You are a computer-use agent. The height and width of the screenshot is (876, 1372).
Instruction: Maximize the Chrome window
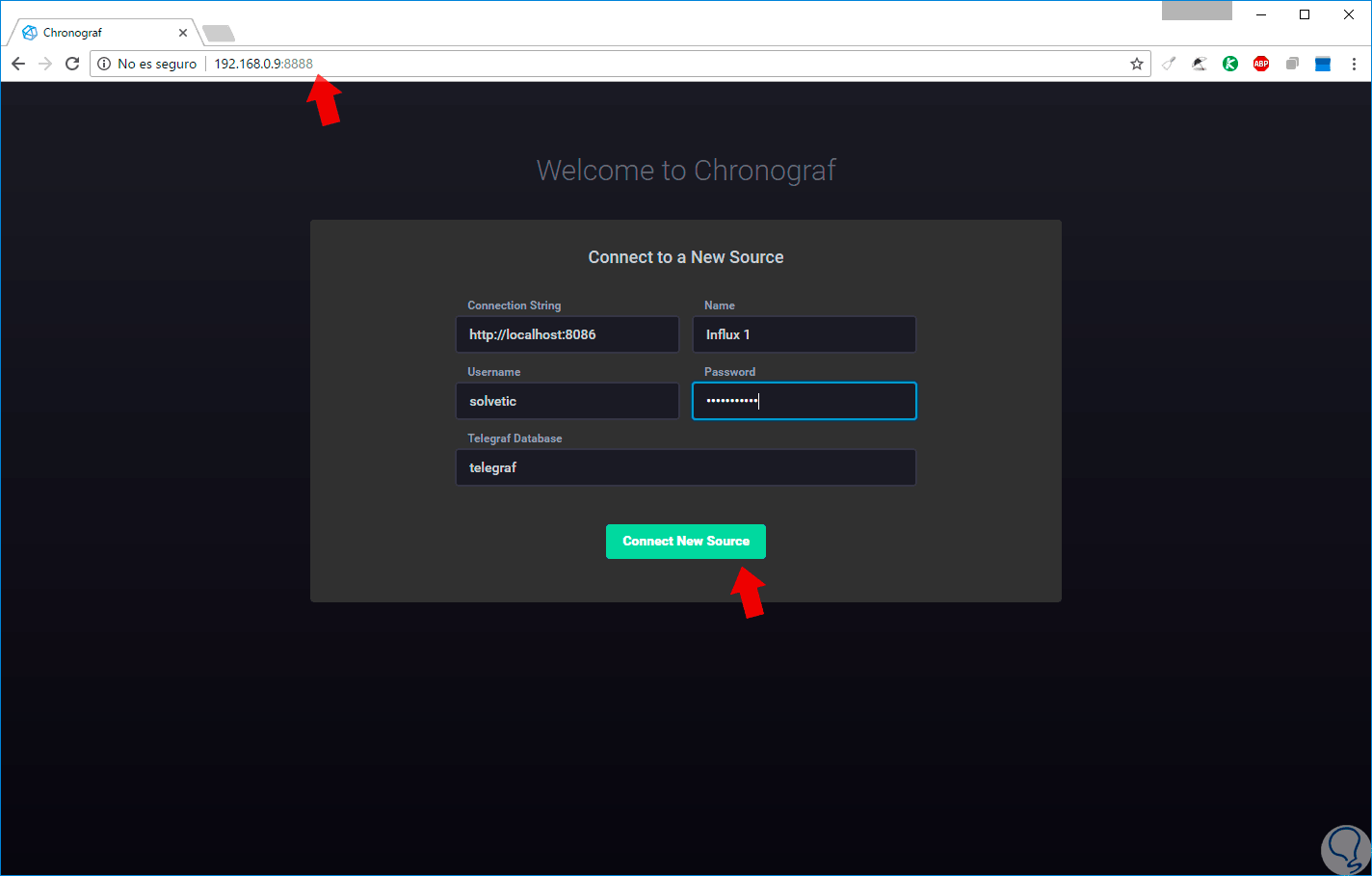(1305, 14)
